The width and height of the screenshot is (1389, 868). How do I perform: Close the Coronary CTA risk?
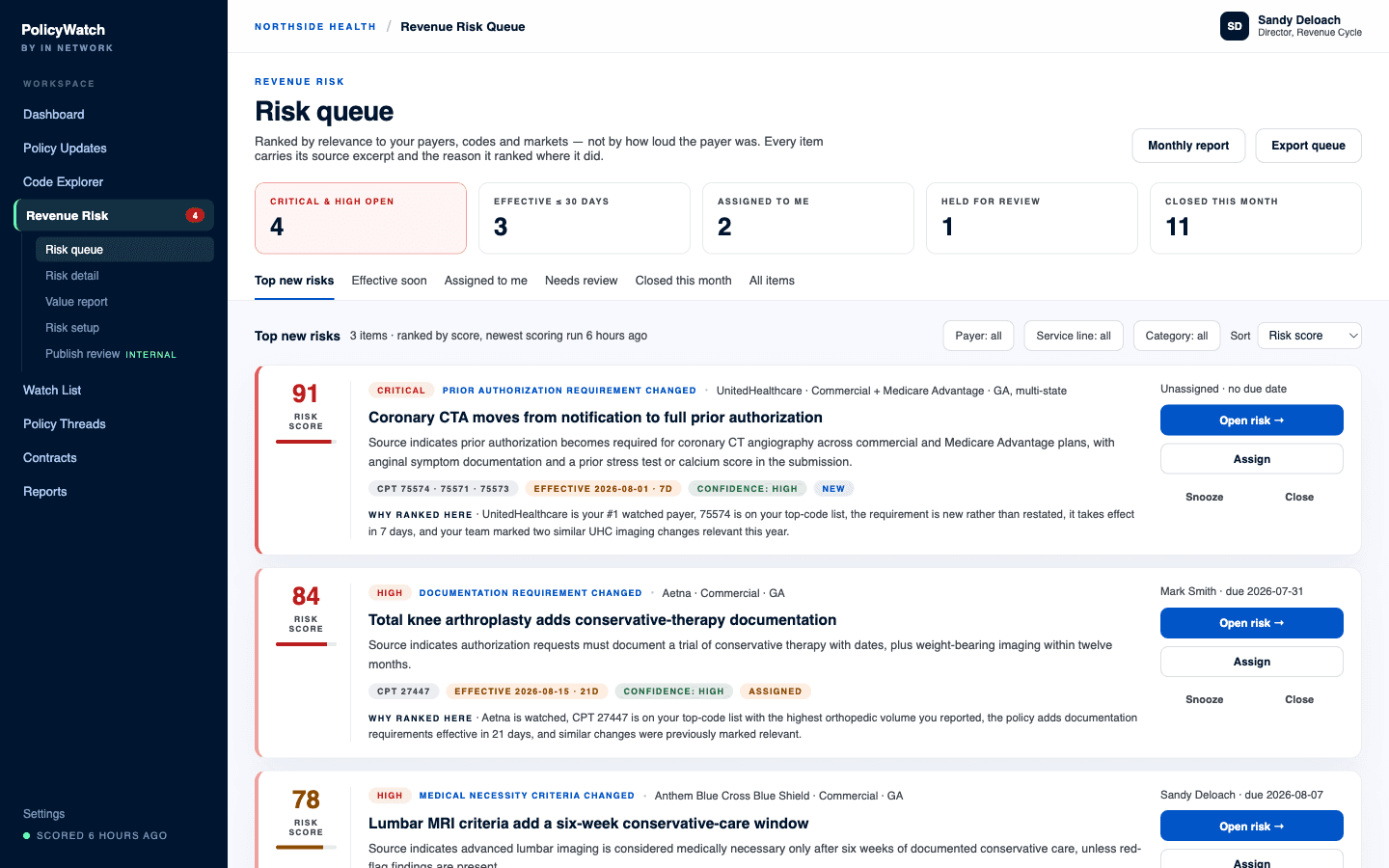click(x=1299, y=497)
